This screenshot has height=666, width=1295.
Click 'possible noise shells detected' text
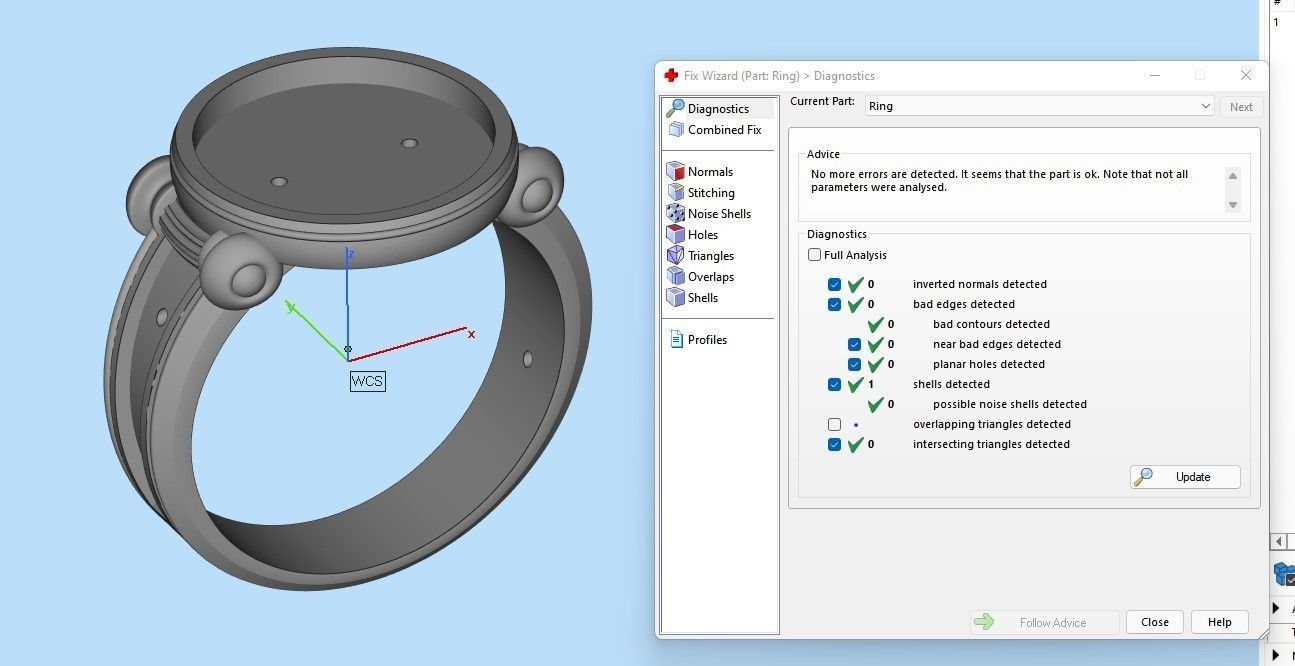point(1010,404)
